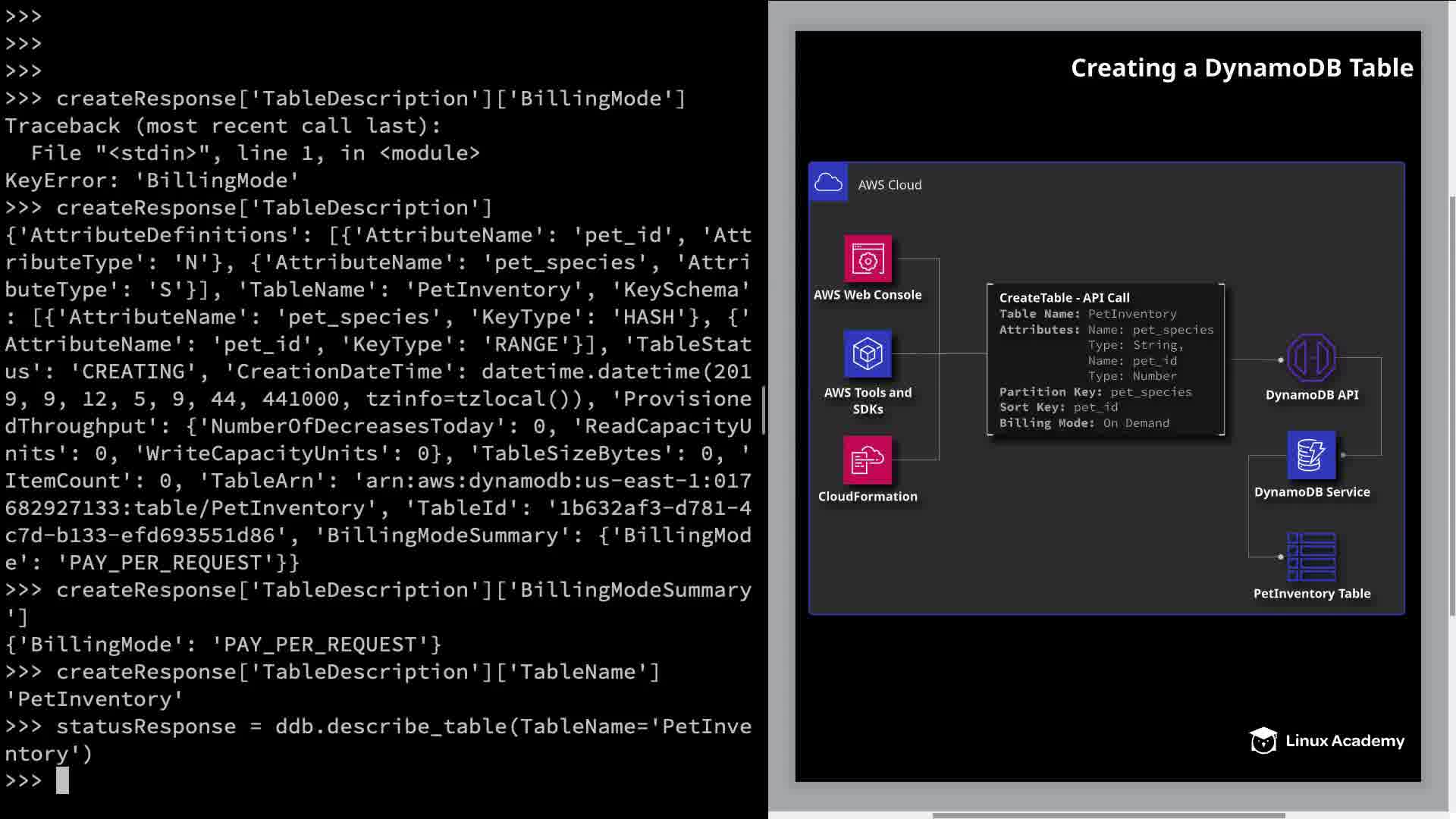This screenshot has height=819, width=1456.
Task: Click the AWS Cloud label text
Action: (x=890, y=184)
